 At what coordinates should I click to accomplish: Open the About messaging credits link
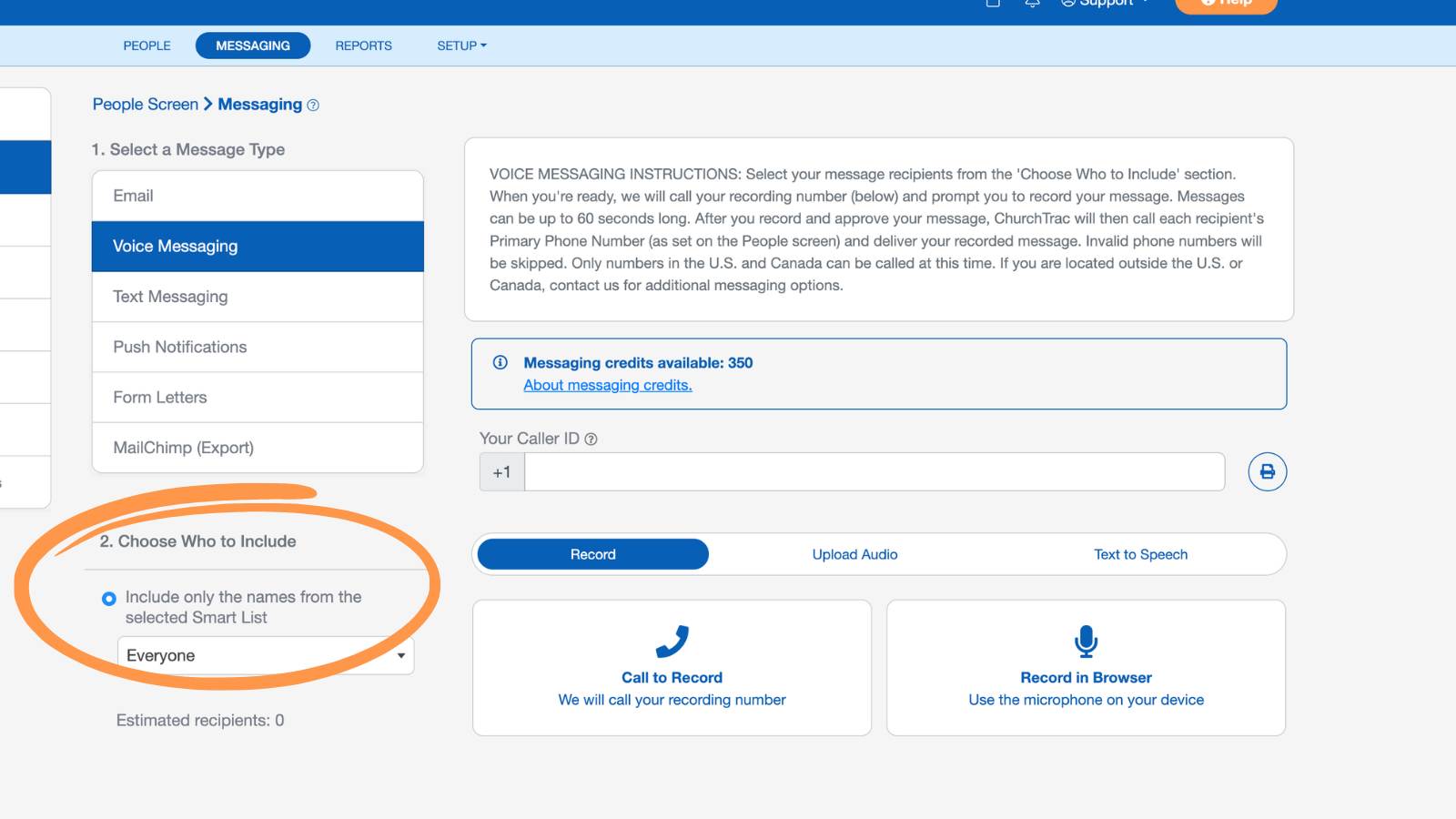coord(607,385)
